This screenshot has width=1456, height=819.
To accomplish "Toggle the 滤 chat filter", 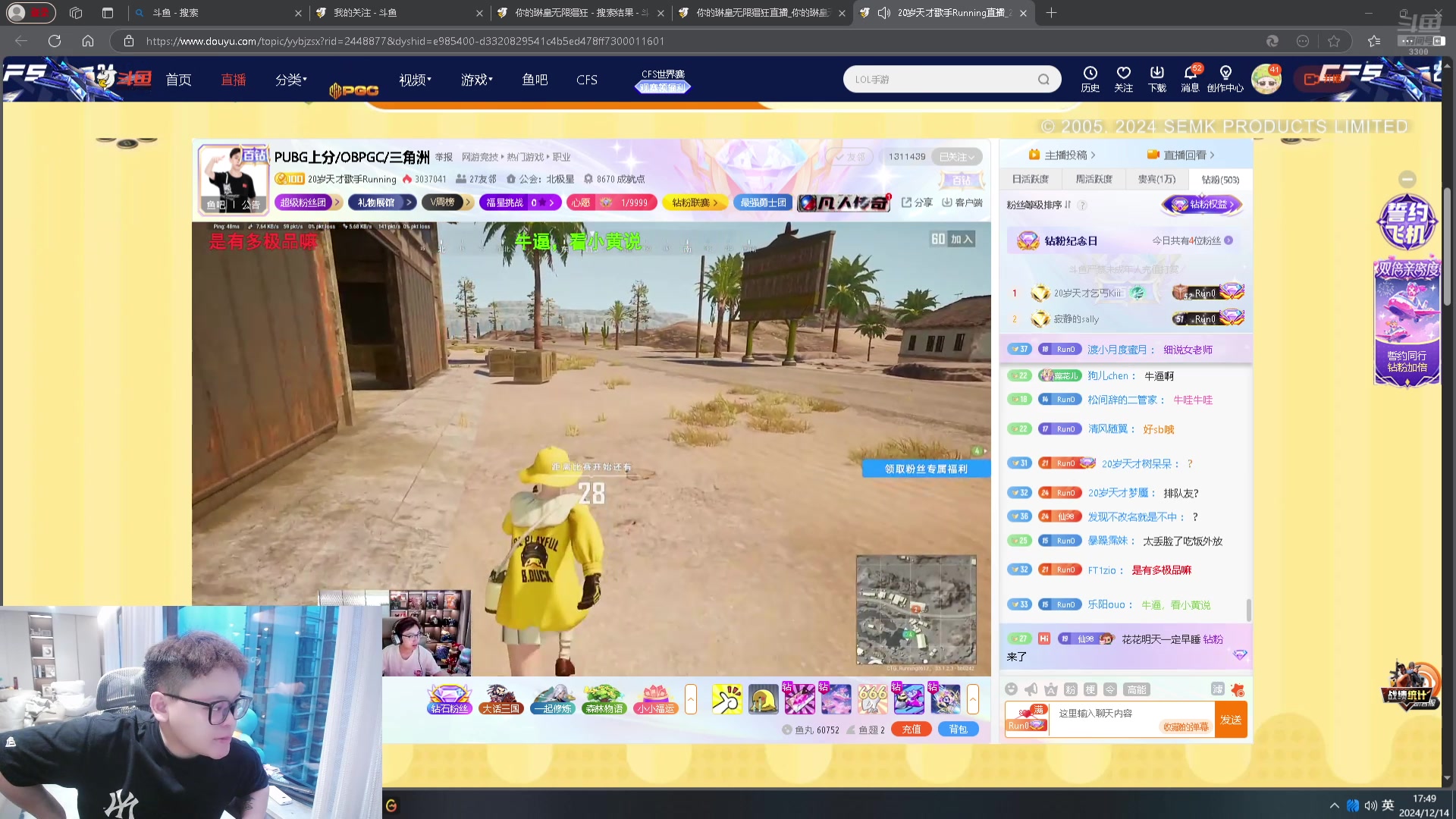I will tap(1217, 689).
